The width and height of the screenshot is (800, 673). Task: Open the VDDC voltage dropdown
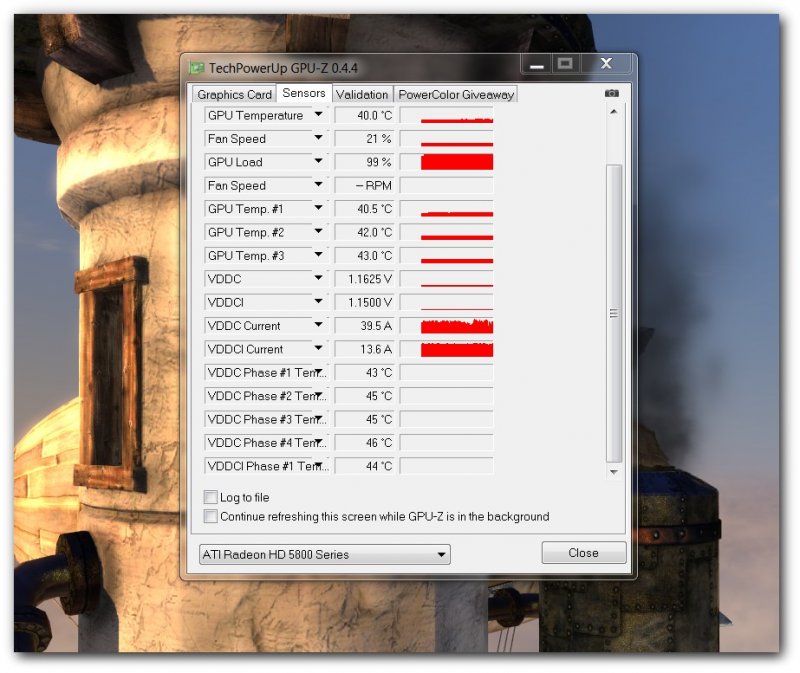tap(318, 279)
